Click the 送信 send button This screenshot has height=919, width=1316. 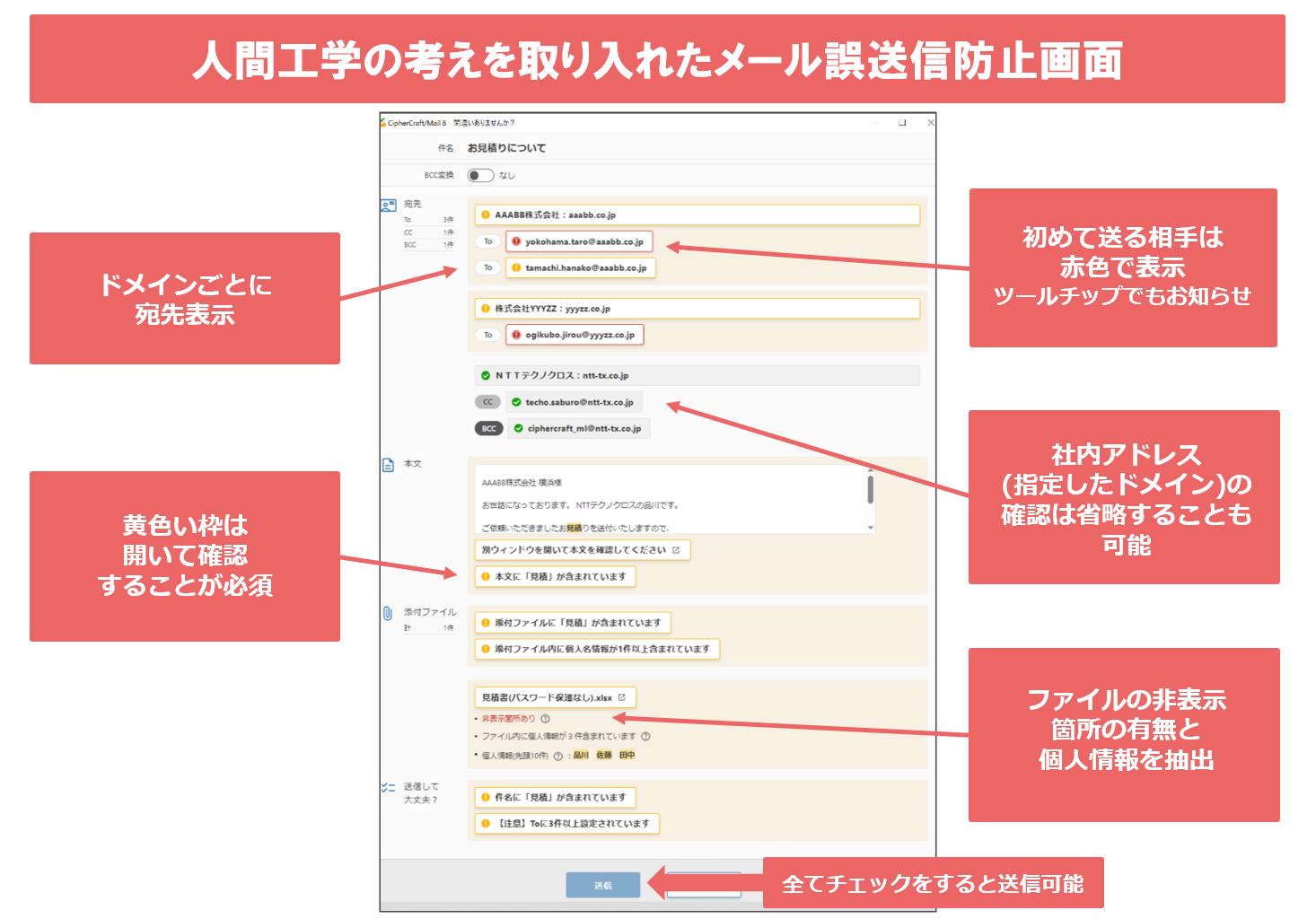pos(605,885)
